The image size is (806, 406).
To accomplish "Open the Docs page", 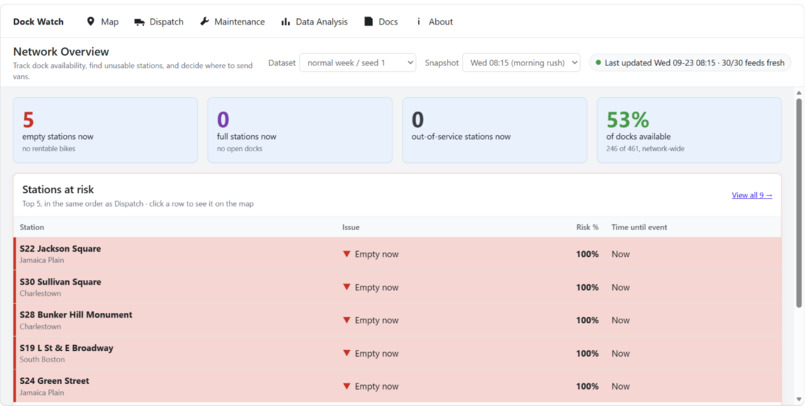I will pos(381,22).
